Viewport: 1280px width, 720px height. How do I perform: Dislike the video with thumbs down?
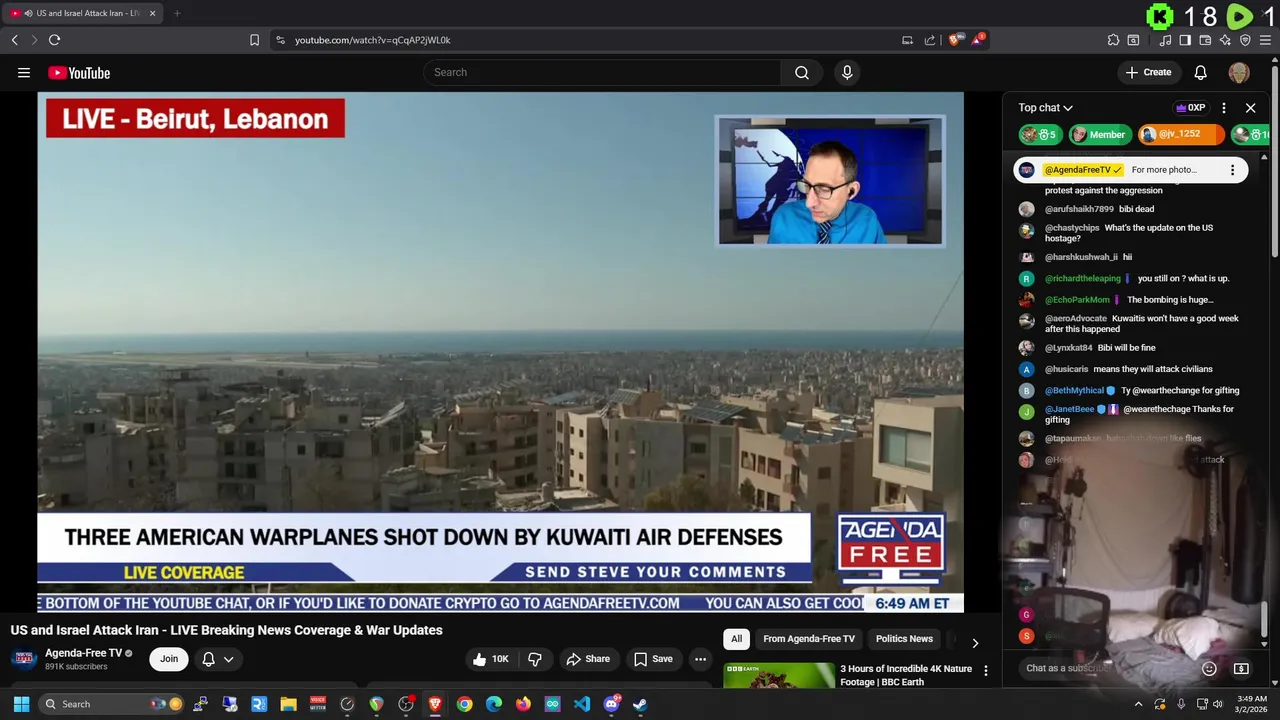[535, 659]
